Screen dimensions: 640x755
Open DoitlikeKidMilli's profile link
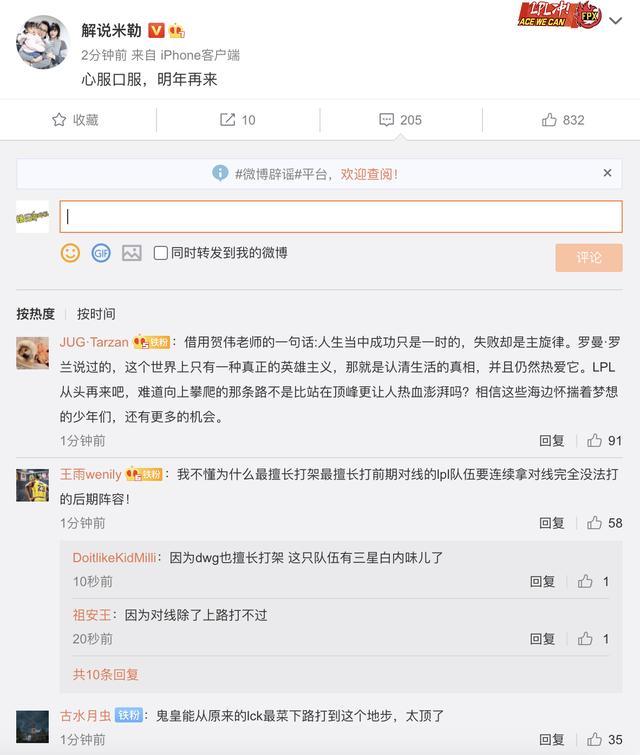pos(116,558)
